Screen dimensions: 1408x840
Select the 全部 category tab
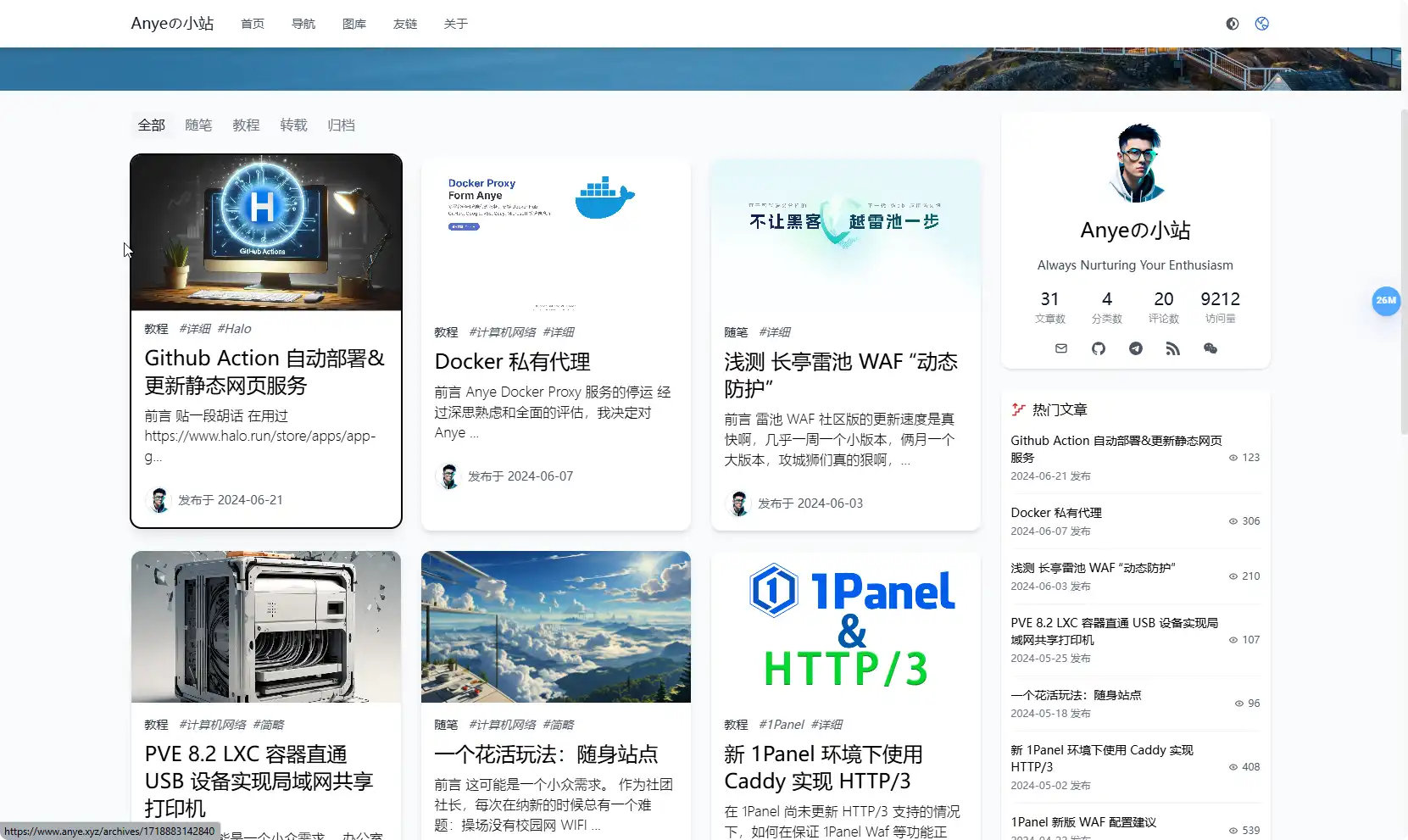pos(152,125)
